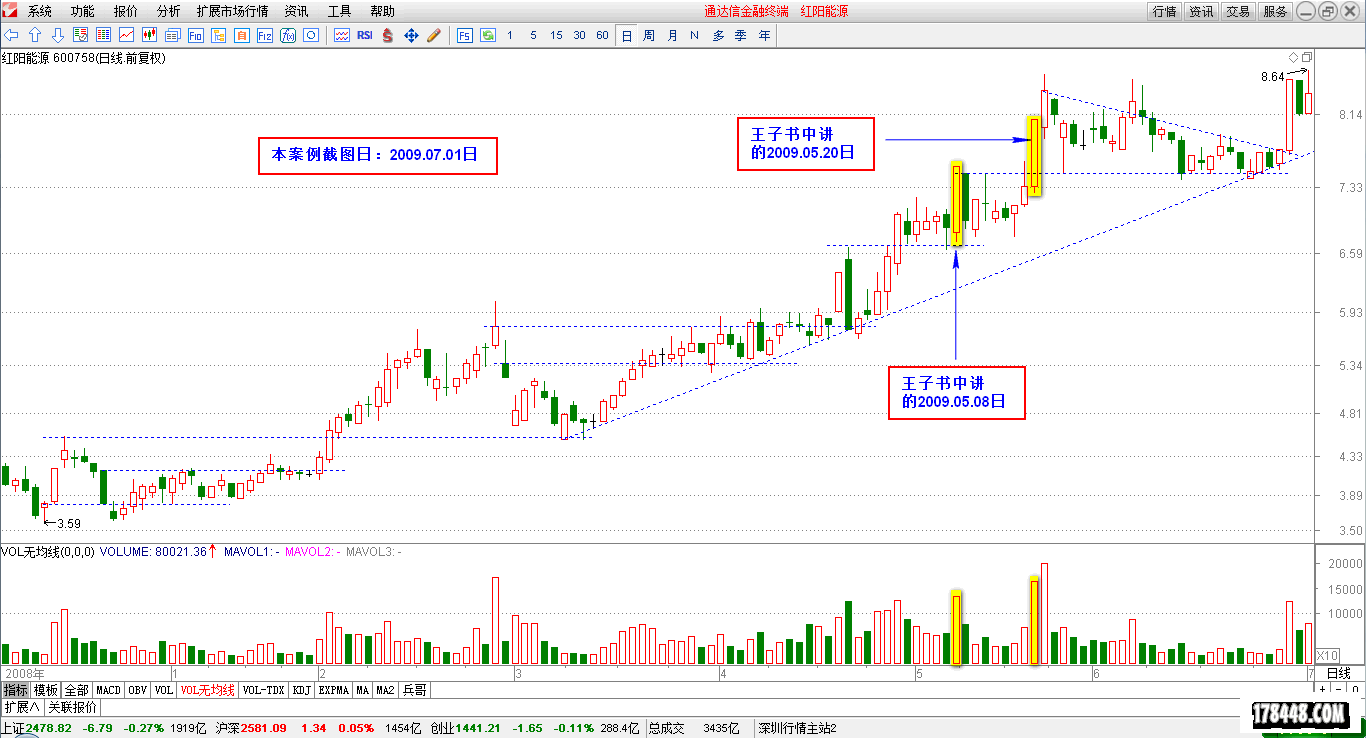
Task: Click the X10 volume scale label
Action: click(1327, 655)
